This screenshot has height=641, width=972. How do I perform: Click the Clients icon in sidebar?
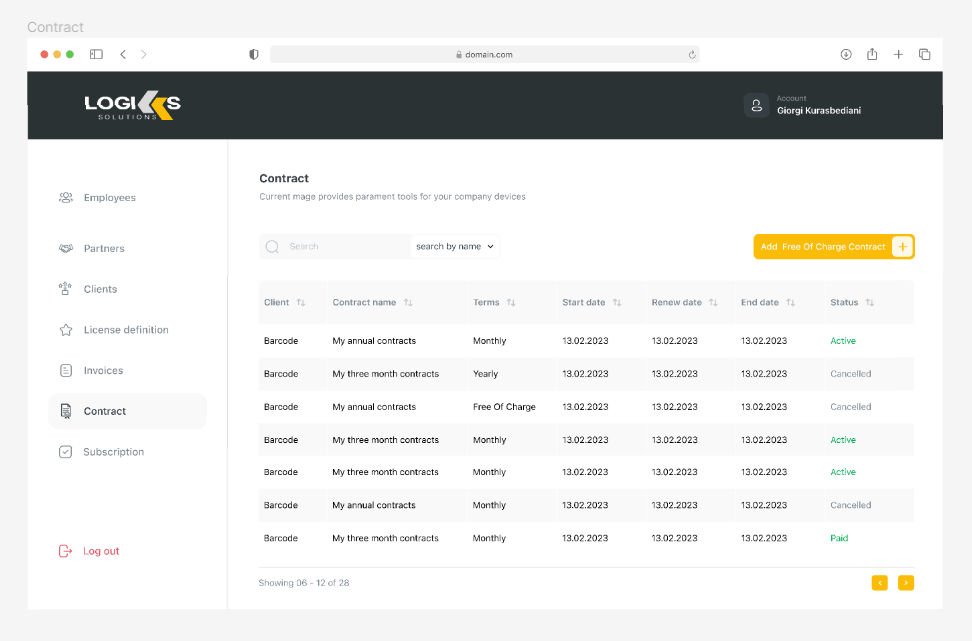point(66,289)
